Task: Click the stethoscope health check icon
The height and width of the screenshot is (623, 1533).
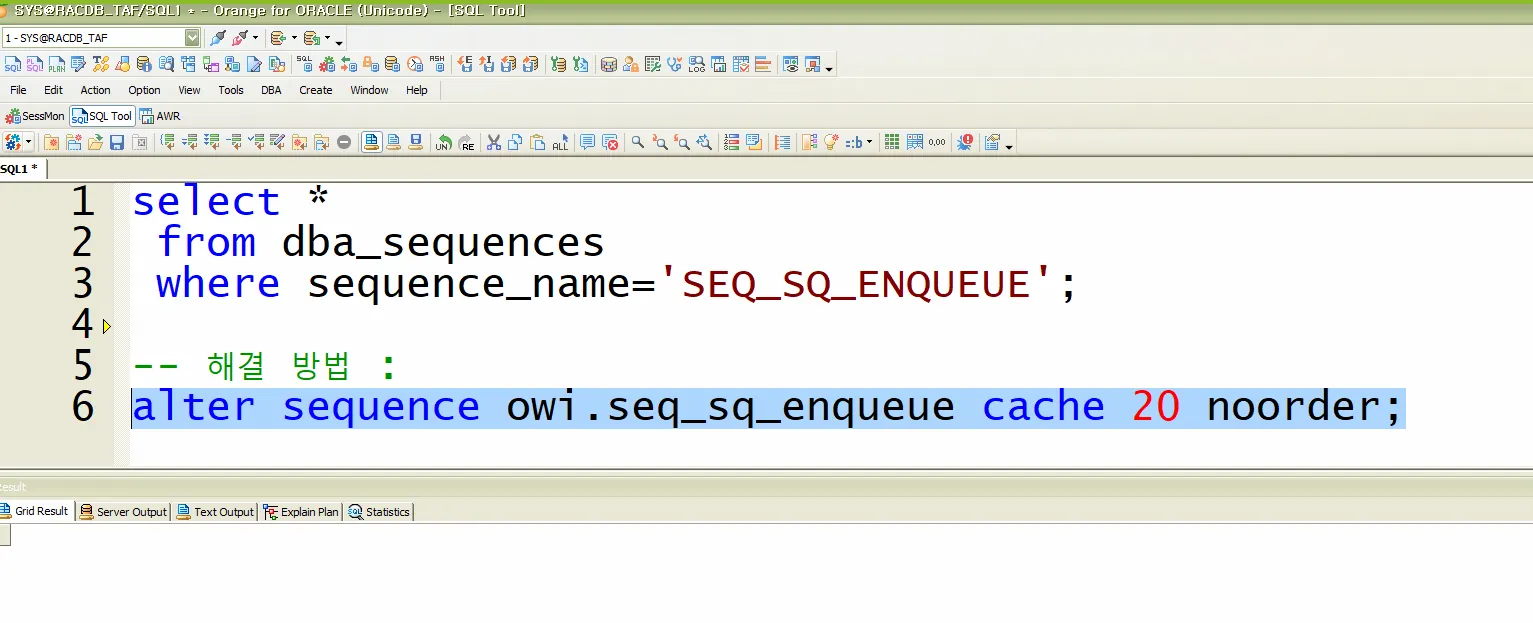Action: point(674,65)
